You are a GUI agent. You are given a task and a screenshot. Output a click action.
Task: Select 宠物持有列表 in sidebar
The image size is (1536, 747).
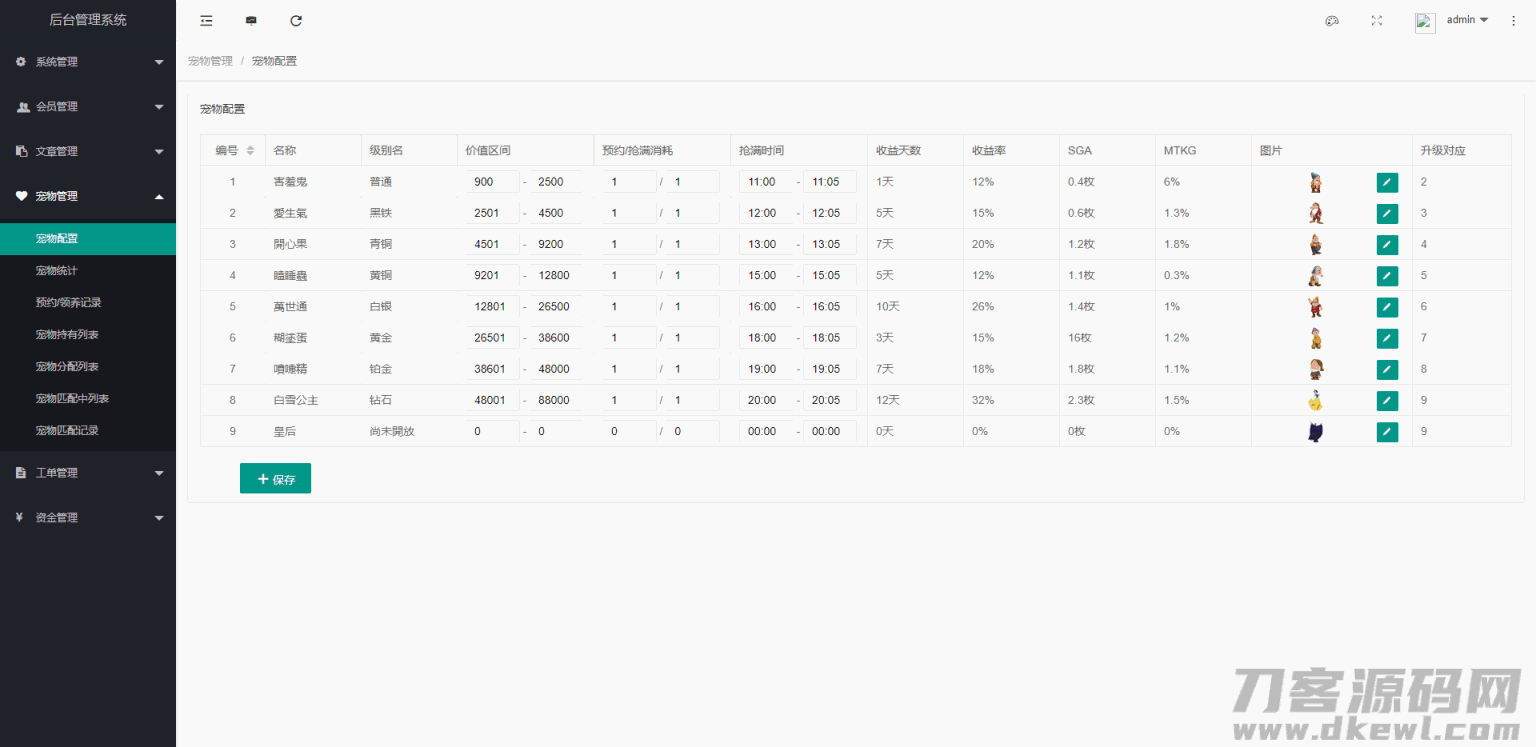click(x=67, y=334)
